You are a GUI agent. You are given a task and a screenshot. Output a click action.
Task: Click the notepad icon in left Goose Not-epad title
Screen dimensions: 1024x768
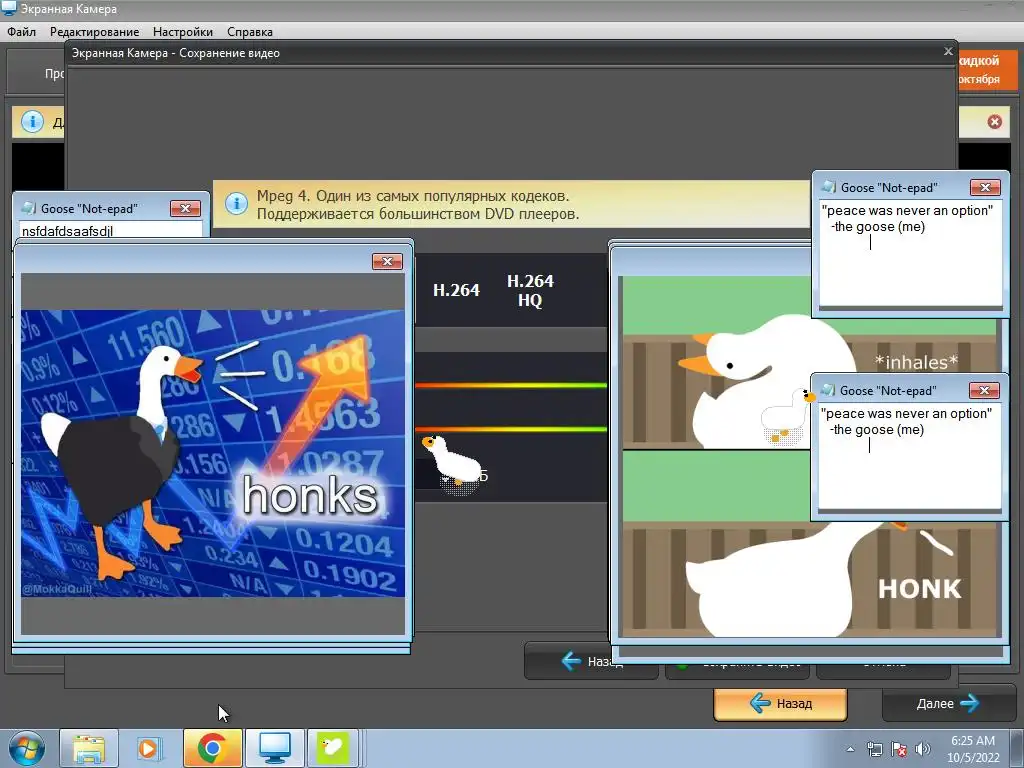tap(29, 208)
